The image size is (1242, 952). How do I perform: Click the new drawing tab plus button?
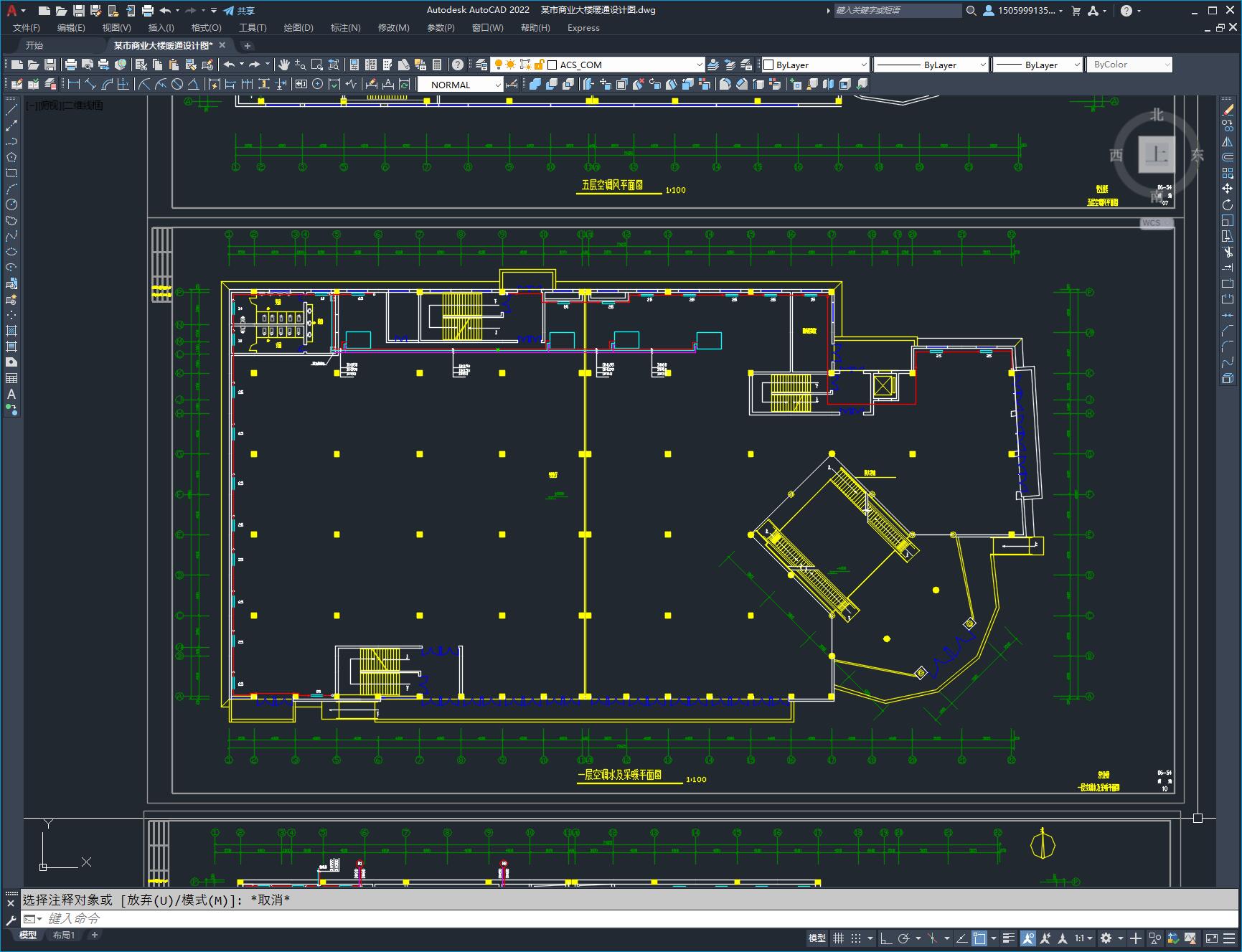click(248, 45)
